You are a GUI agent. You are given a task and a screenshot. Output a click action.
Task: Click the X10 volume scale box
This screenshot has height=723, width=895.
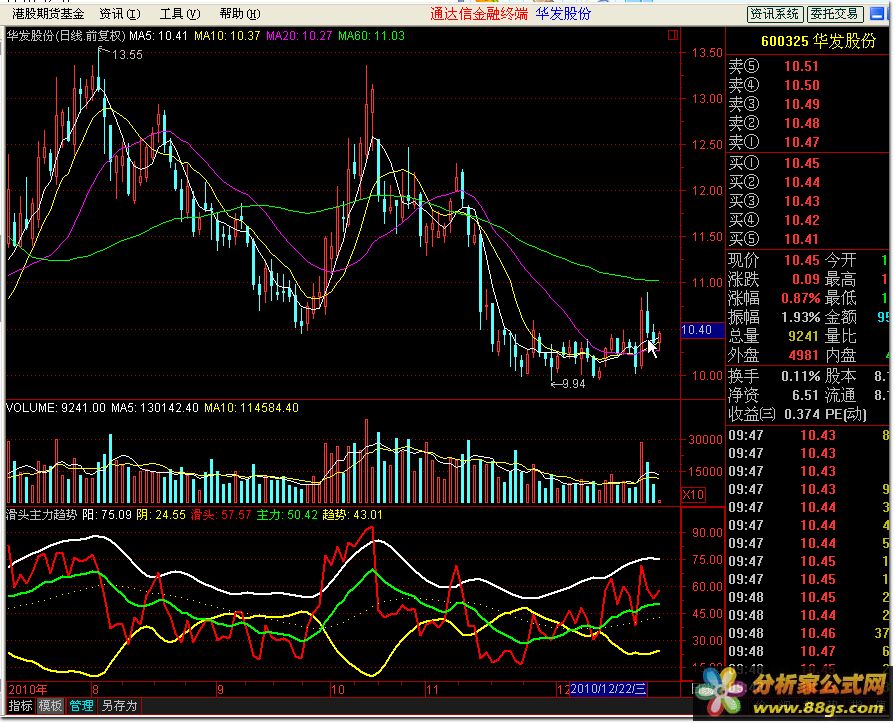pyautogui.click(x=694, y=494)
